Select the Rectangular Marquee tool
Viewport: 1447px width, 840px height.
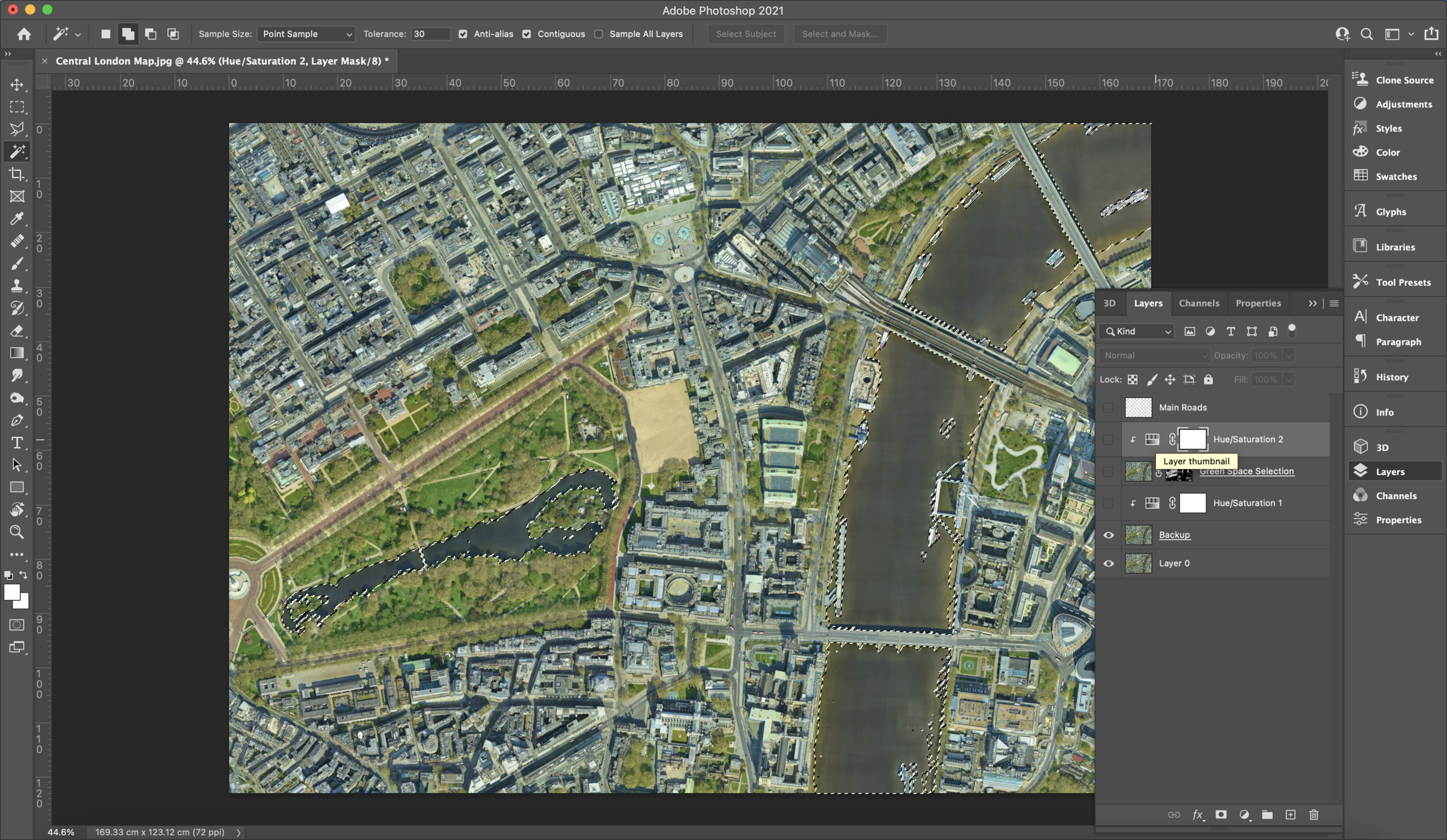pyautogui.click(x=17, y=107)
